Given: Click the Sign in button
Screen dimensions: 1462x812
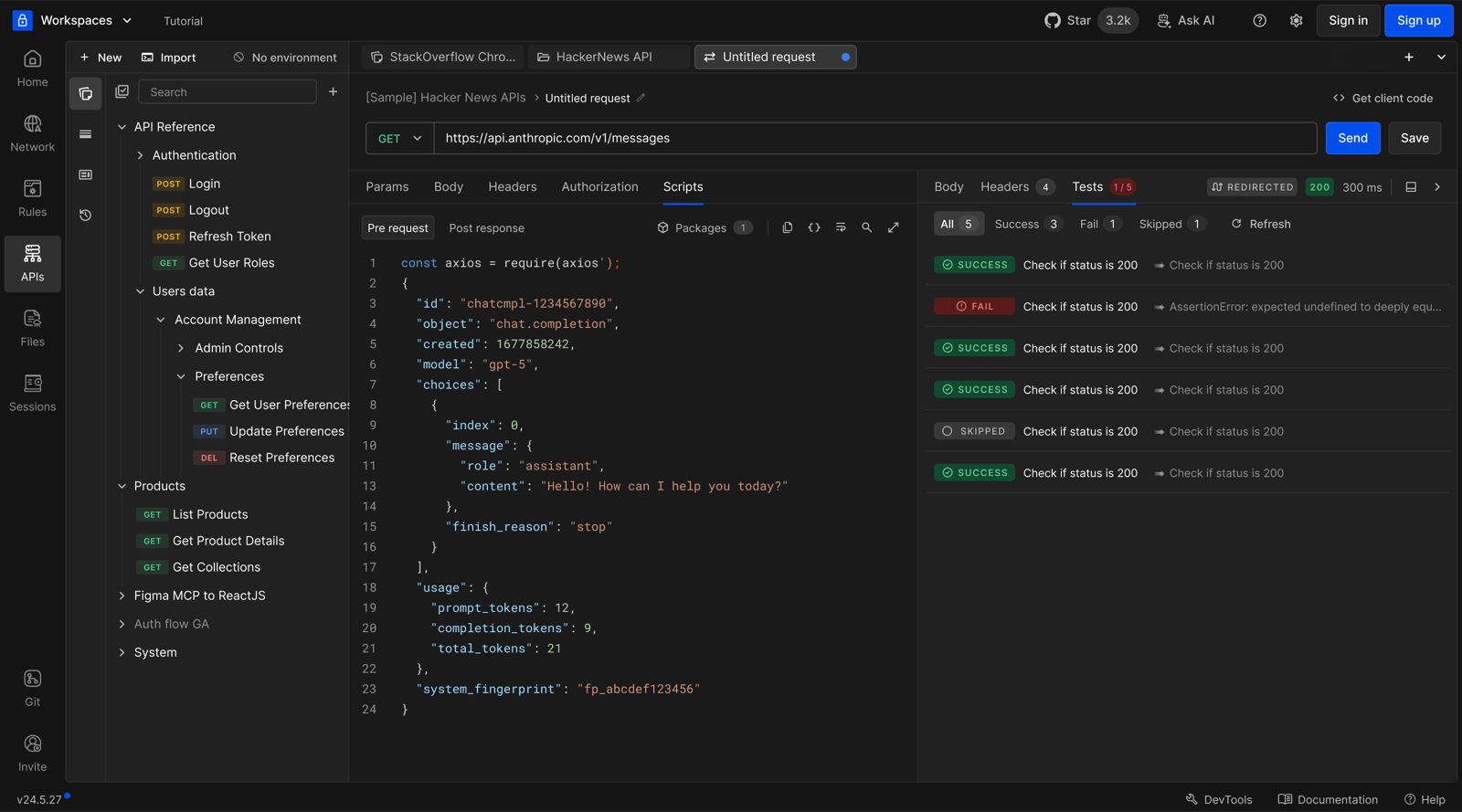Looking at the screenshot, I should coord(1348,20).
